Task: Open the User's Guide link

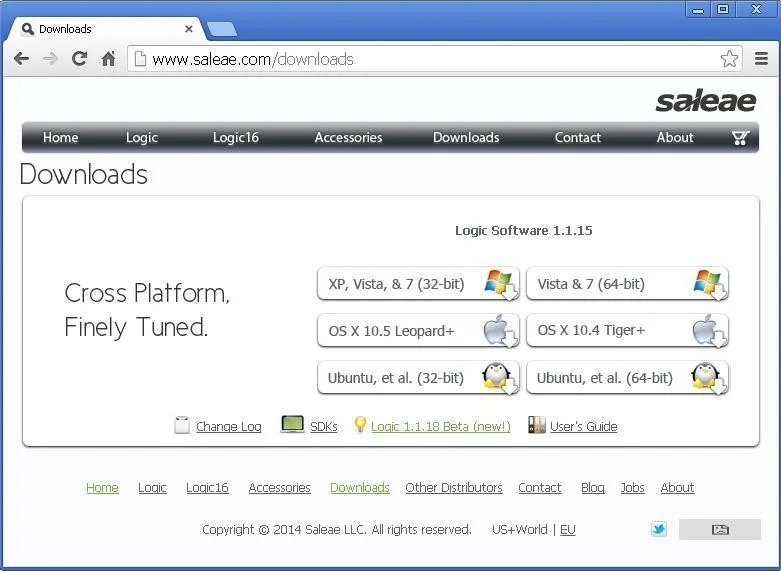Action: (584, 427)
